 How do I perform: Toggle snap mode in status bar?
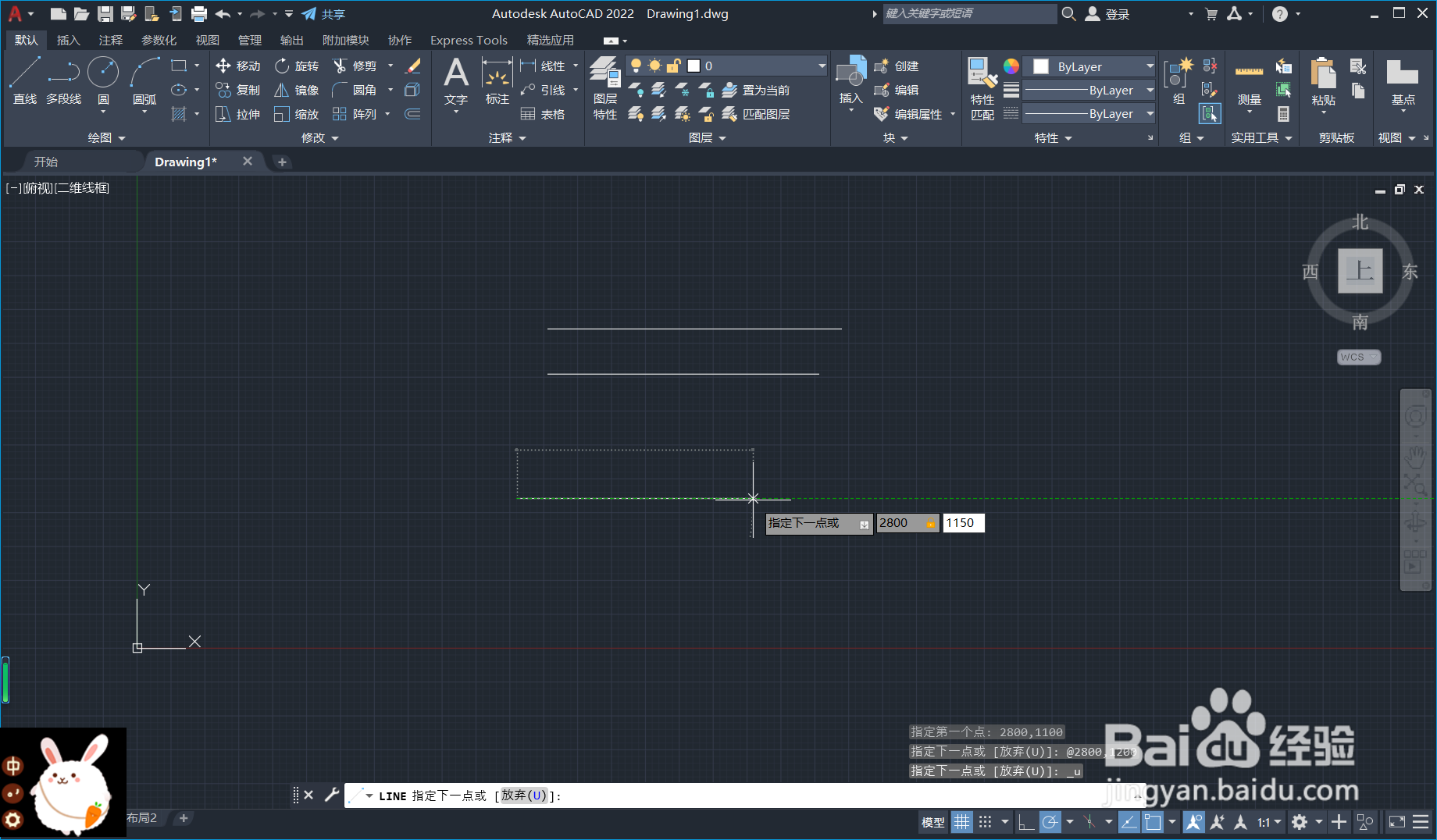pos(986,822)
